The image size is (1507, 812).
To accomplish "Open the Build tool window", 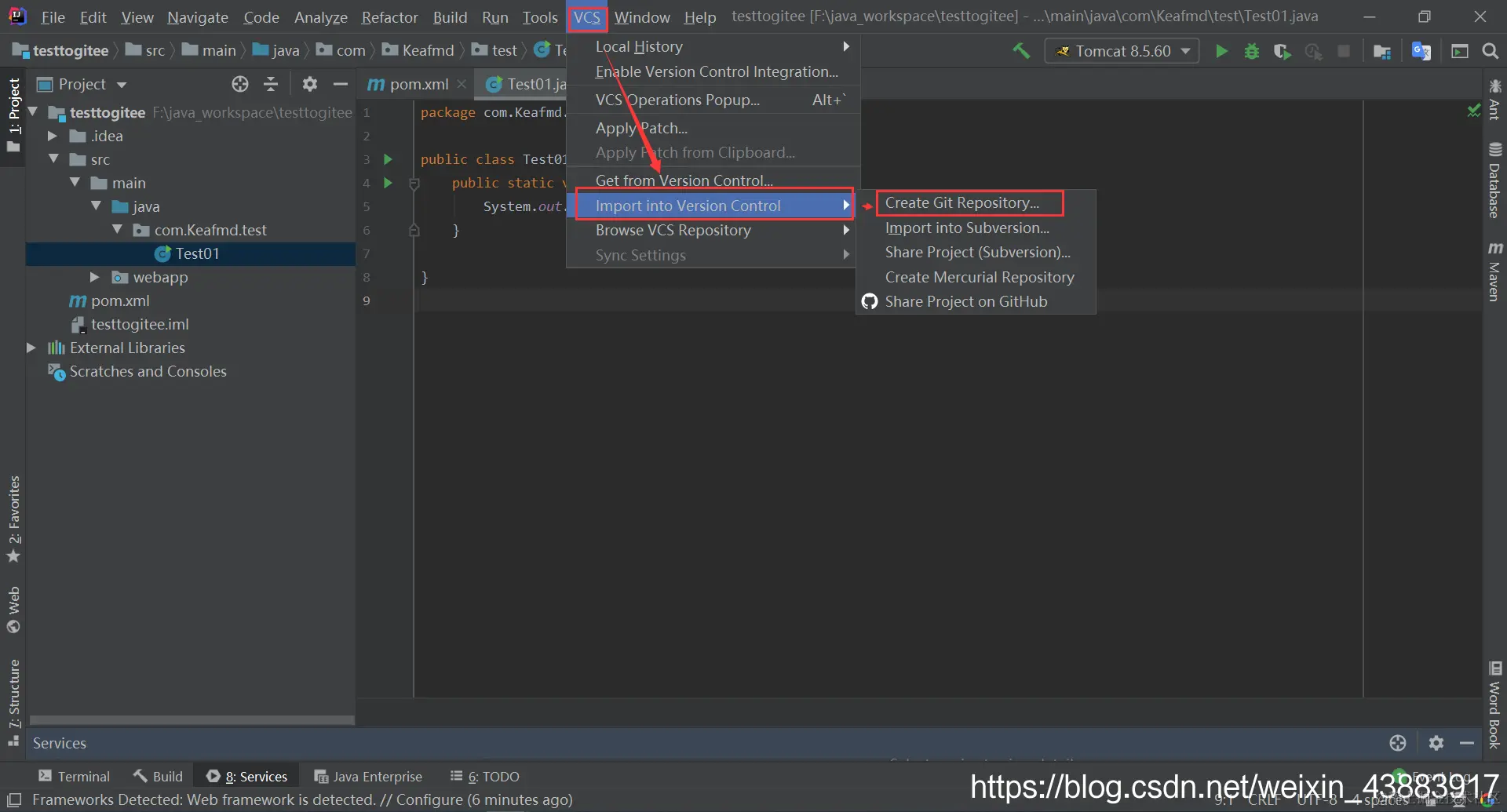I will click(x=158, y=777).
